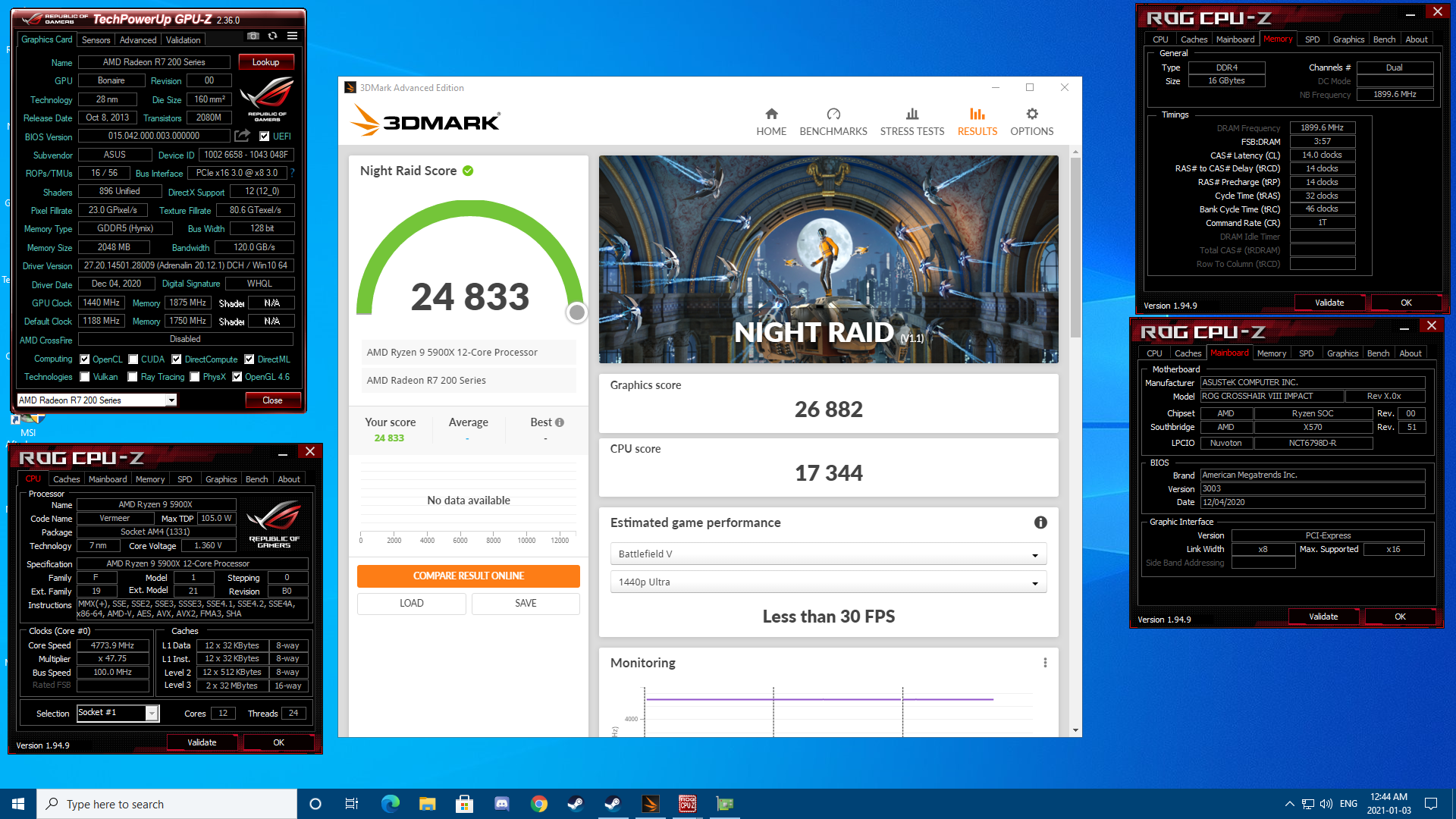Click COMPARE RESULT ONLINE button
The image size is (1456, 819).
pyautogui.click(x=469, y=576)
